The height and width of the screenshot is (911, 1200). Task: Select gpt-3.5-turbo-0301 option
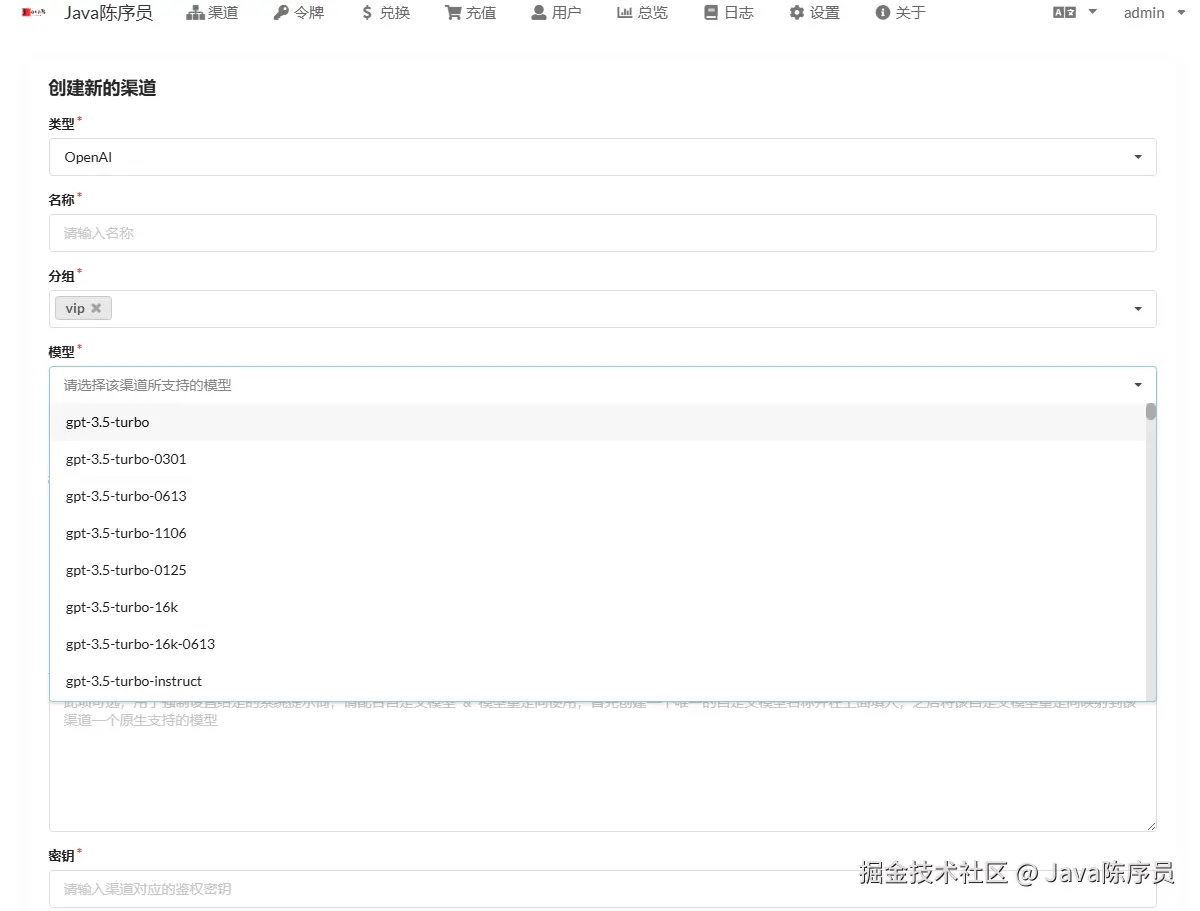pos(598,459)
